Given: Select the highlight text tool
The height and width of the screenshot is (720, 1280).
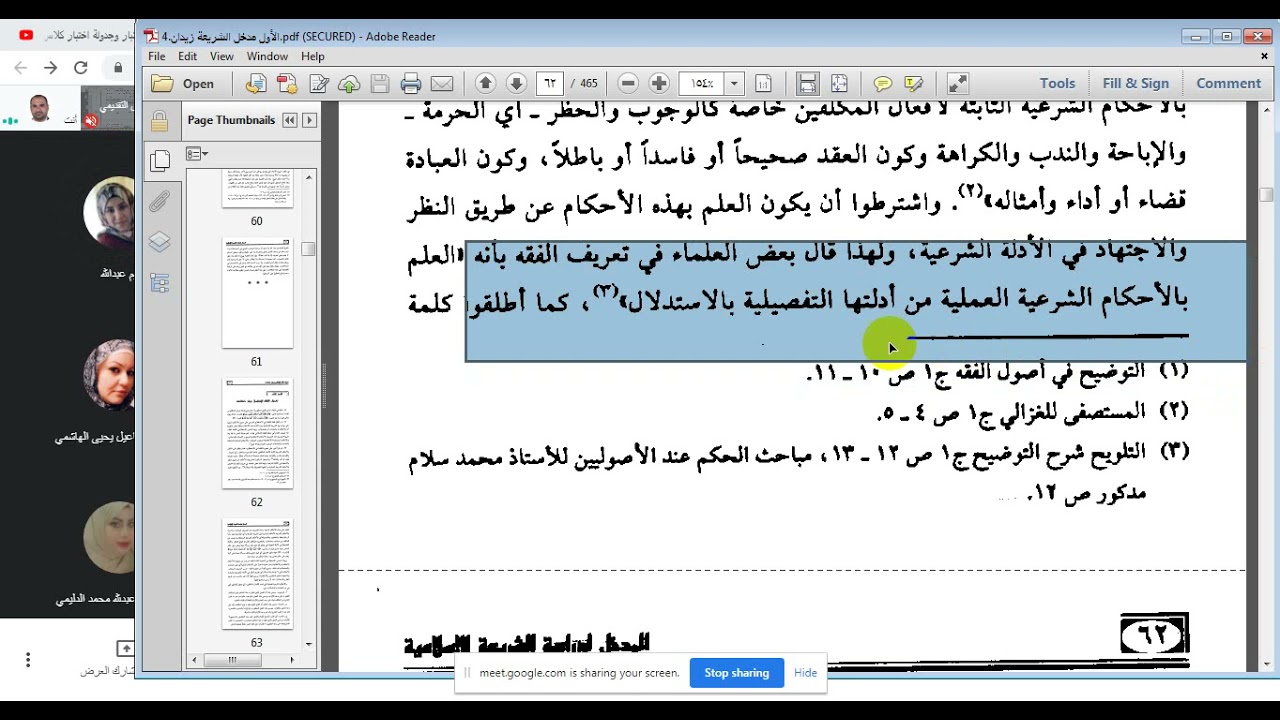Looking at the screenshot, I should coord(913,84).
